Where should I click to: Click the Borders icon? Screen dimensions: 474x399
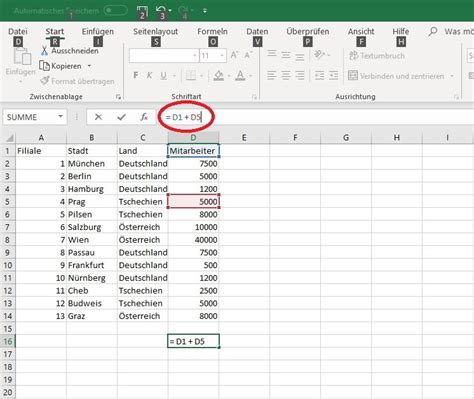[191, 76]
